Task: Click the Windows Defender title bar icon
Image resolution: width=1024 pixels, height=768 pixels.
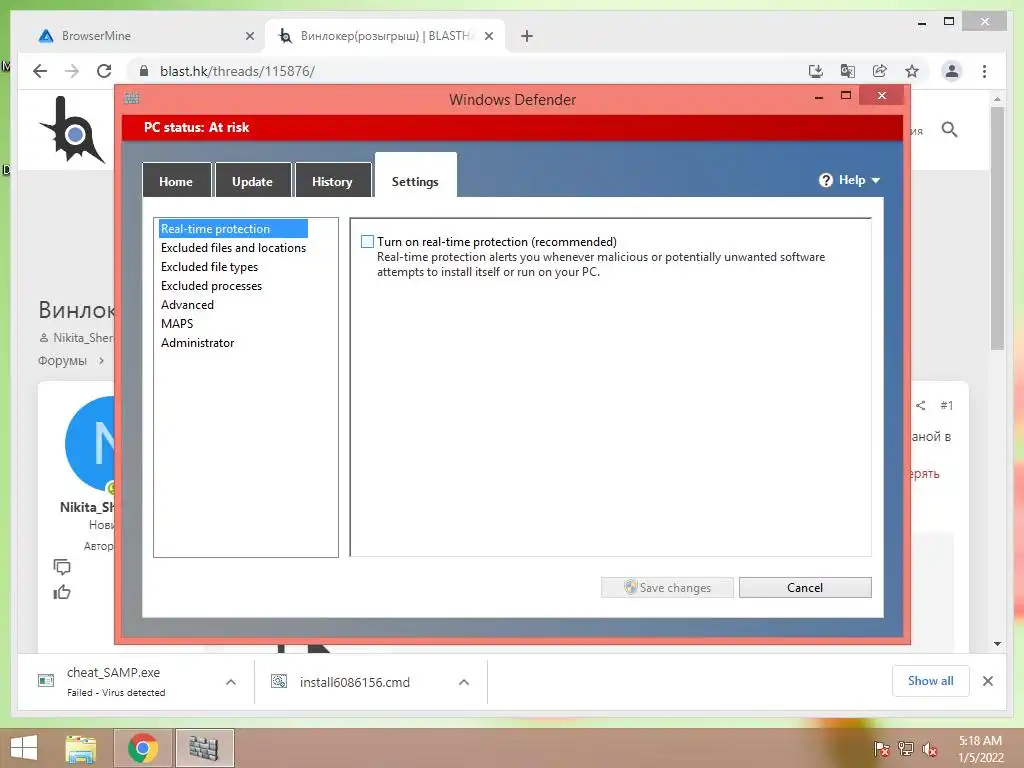Action: coord(131,99)
